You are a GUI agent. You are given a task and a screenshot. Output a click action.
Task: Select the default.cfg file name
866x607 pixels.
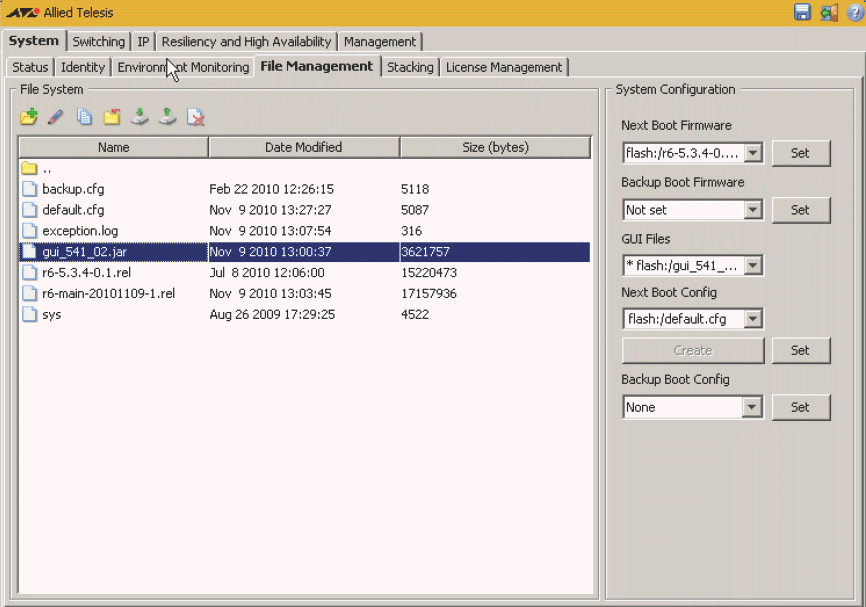[73, 210]
